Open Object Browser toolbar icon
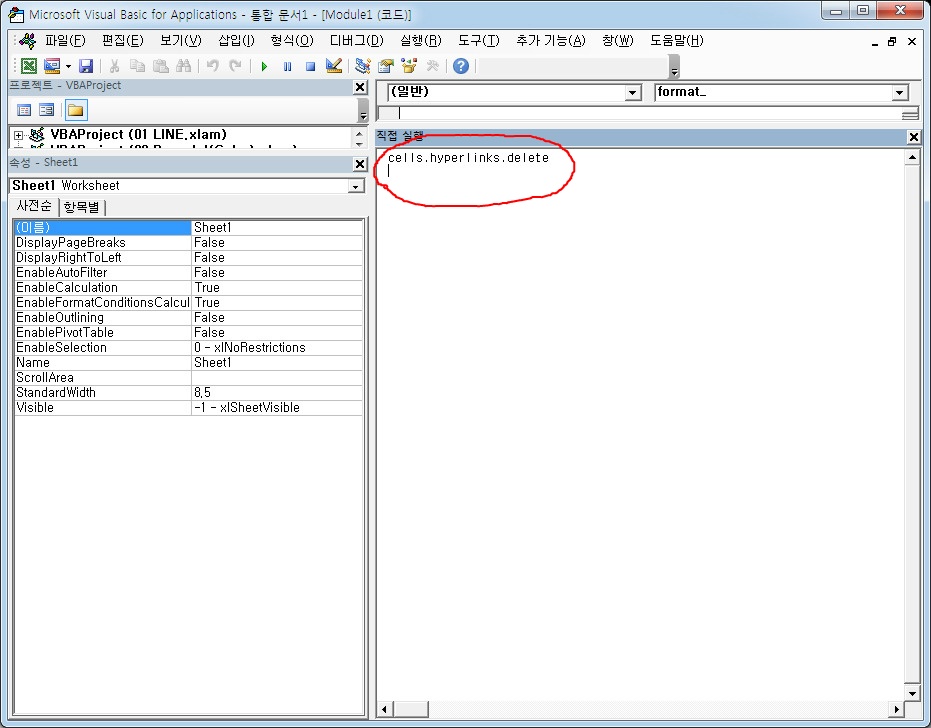This screenshot has width=931, height=728. click(409, 66)
